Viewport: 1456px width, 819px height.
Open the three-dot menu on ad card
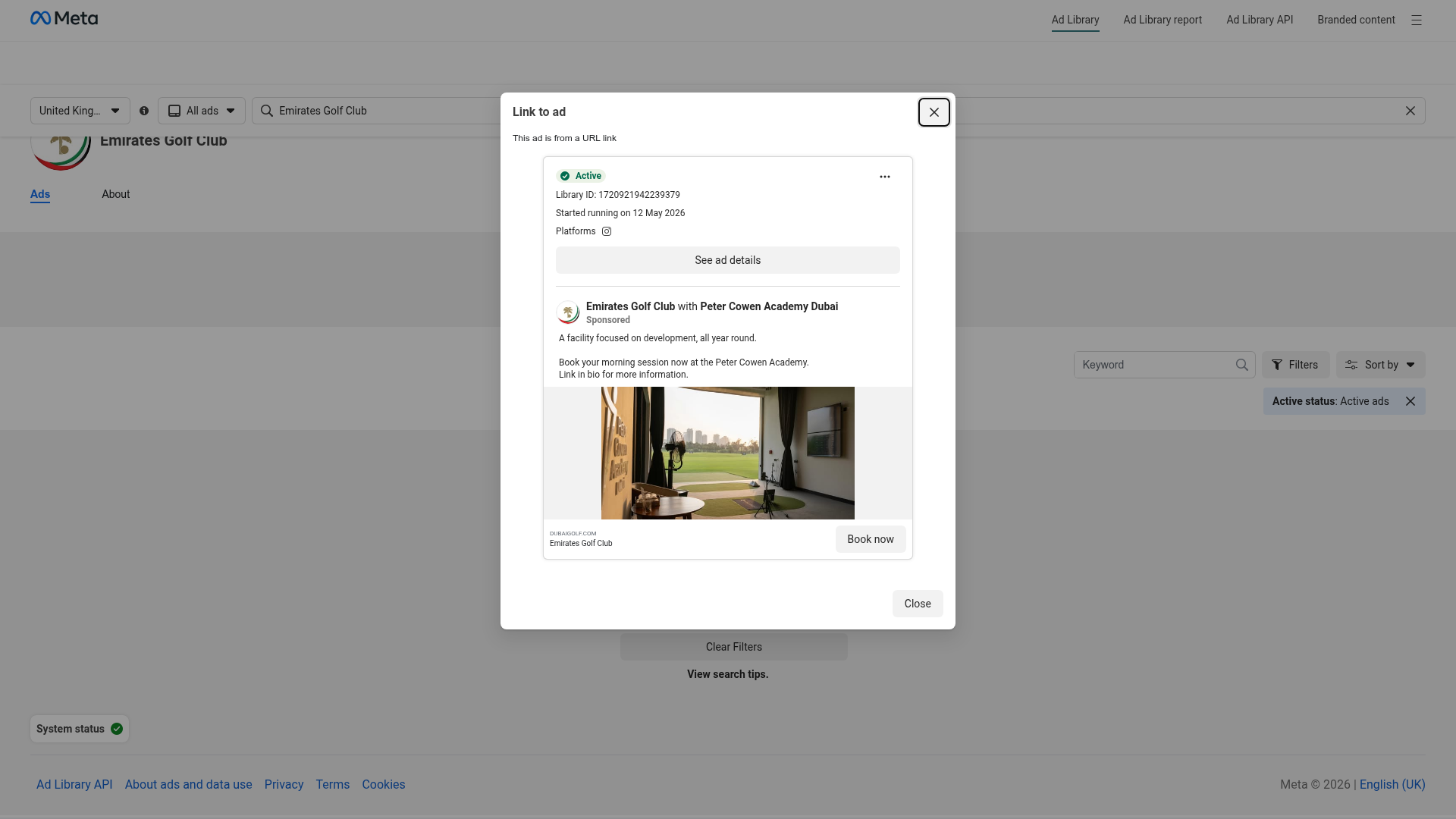(885, 177)
